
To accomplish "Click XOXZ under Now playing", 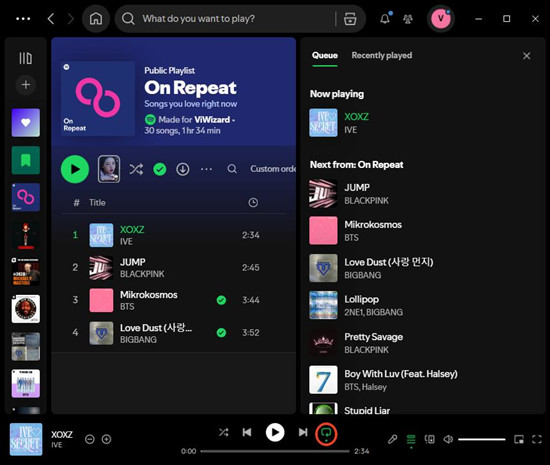I will point(356,116).
